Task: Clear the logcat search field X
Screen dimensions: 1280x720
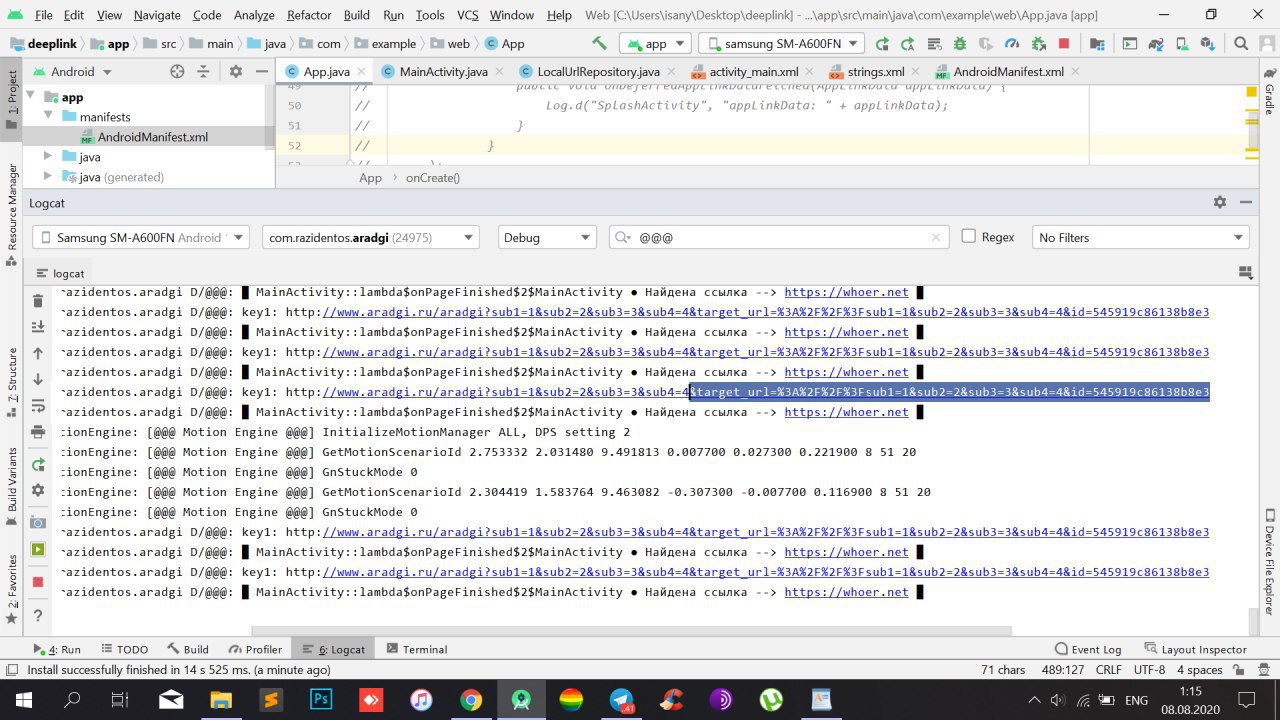Action: 937,237
